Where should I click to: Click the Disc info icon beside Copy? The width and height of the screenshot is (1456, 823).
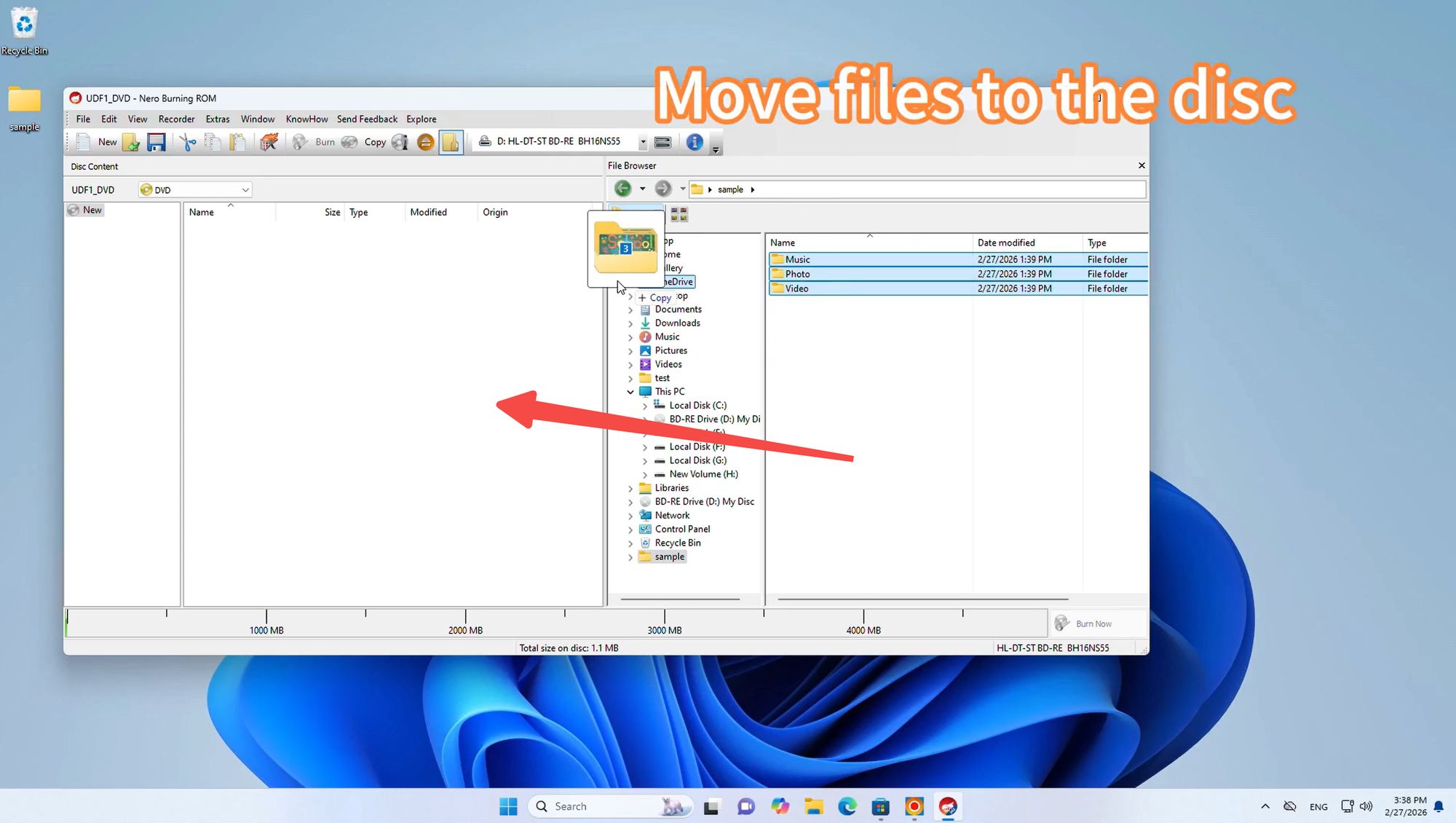(400, 142)
